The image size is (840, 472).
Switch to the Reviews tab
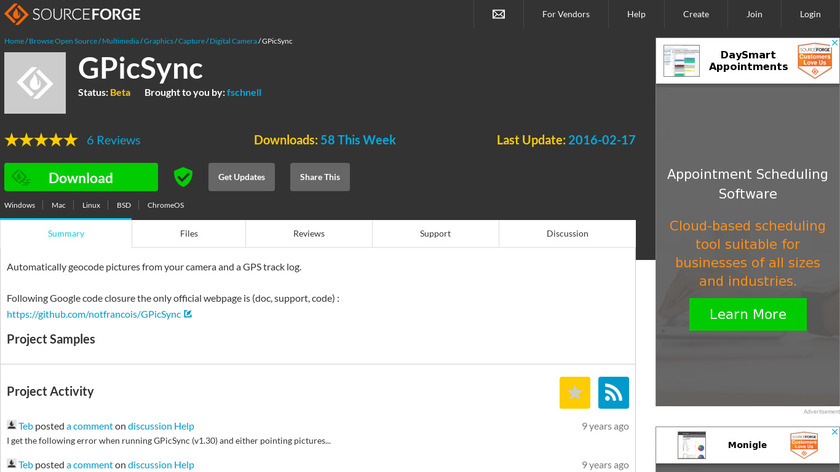pyautogui.click(x=309, y=234)
